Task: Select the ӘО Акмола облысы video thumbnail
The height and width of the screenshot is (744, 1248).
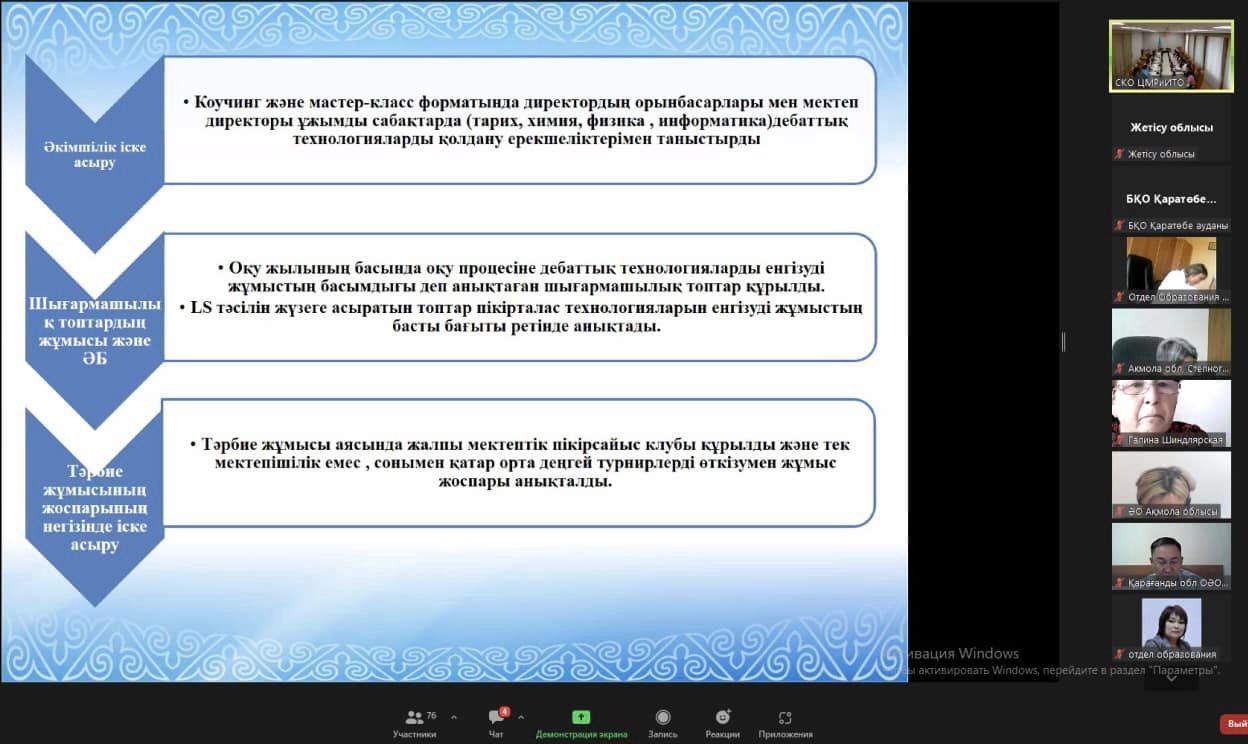Action: (1171, 485)
